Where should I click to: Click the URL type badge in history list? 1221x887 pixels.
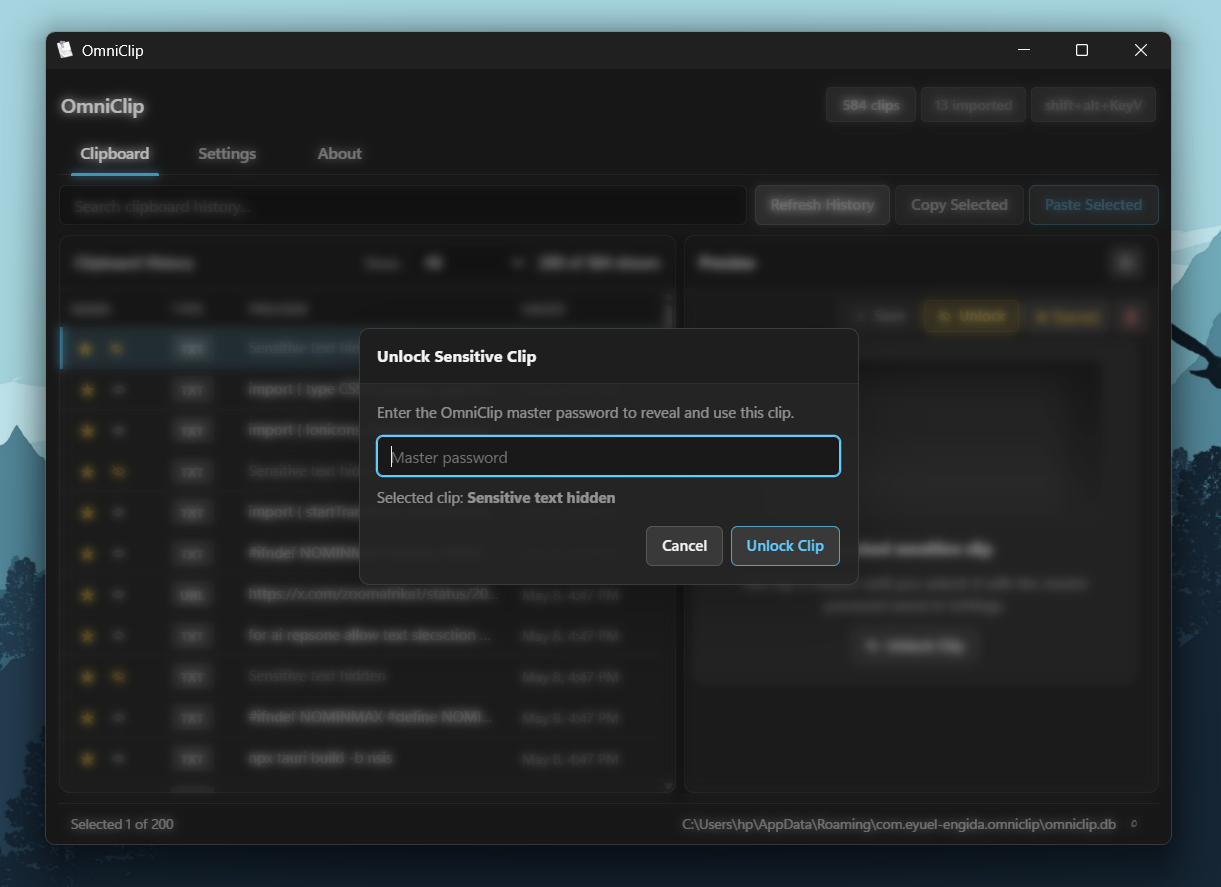(191, 594)
